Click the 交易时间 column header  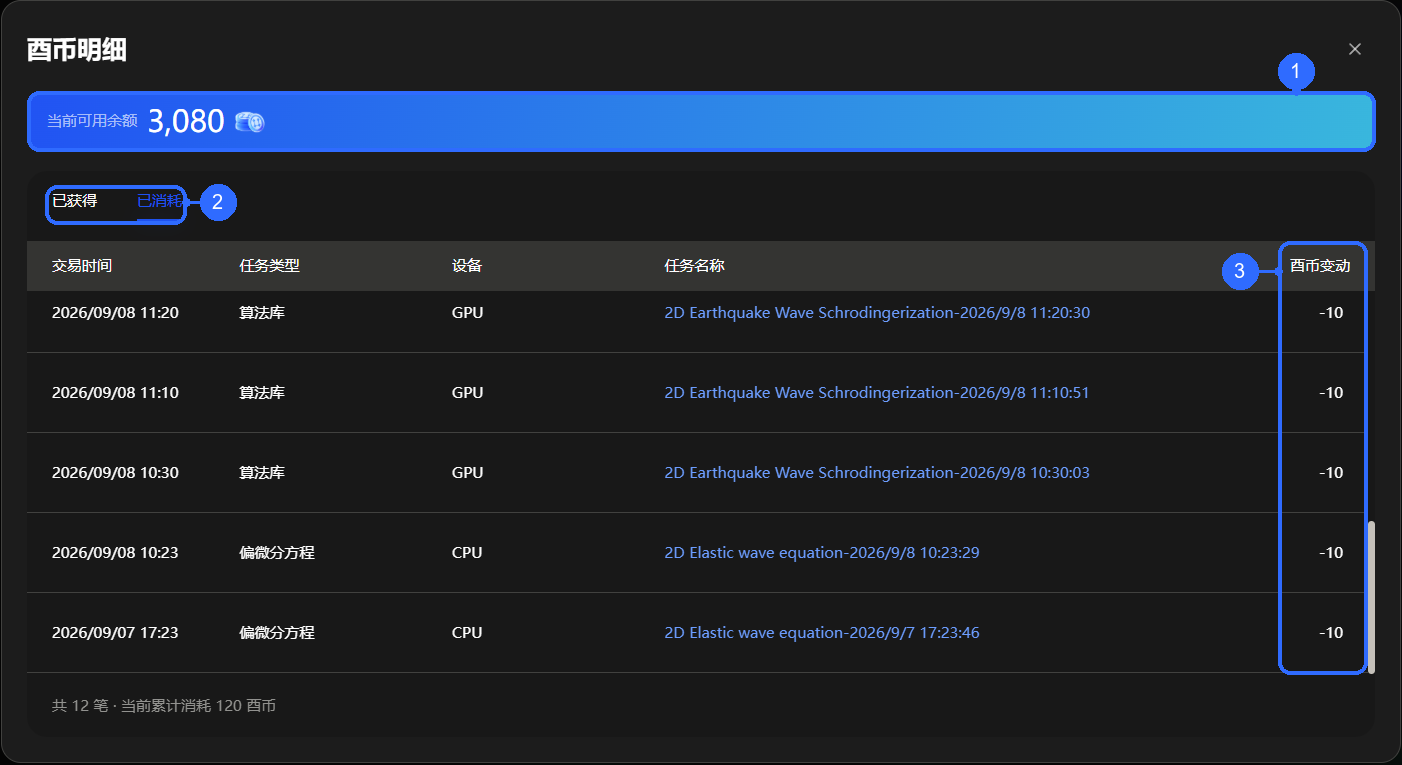82,266
